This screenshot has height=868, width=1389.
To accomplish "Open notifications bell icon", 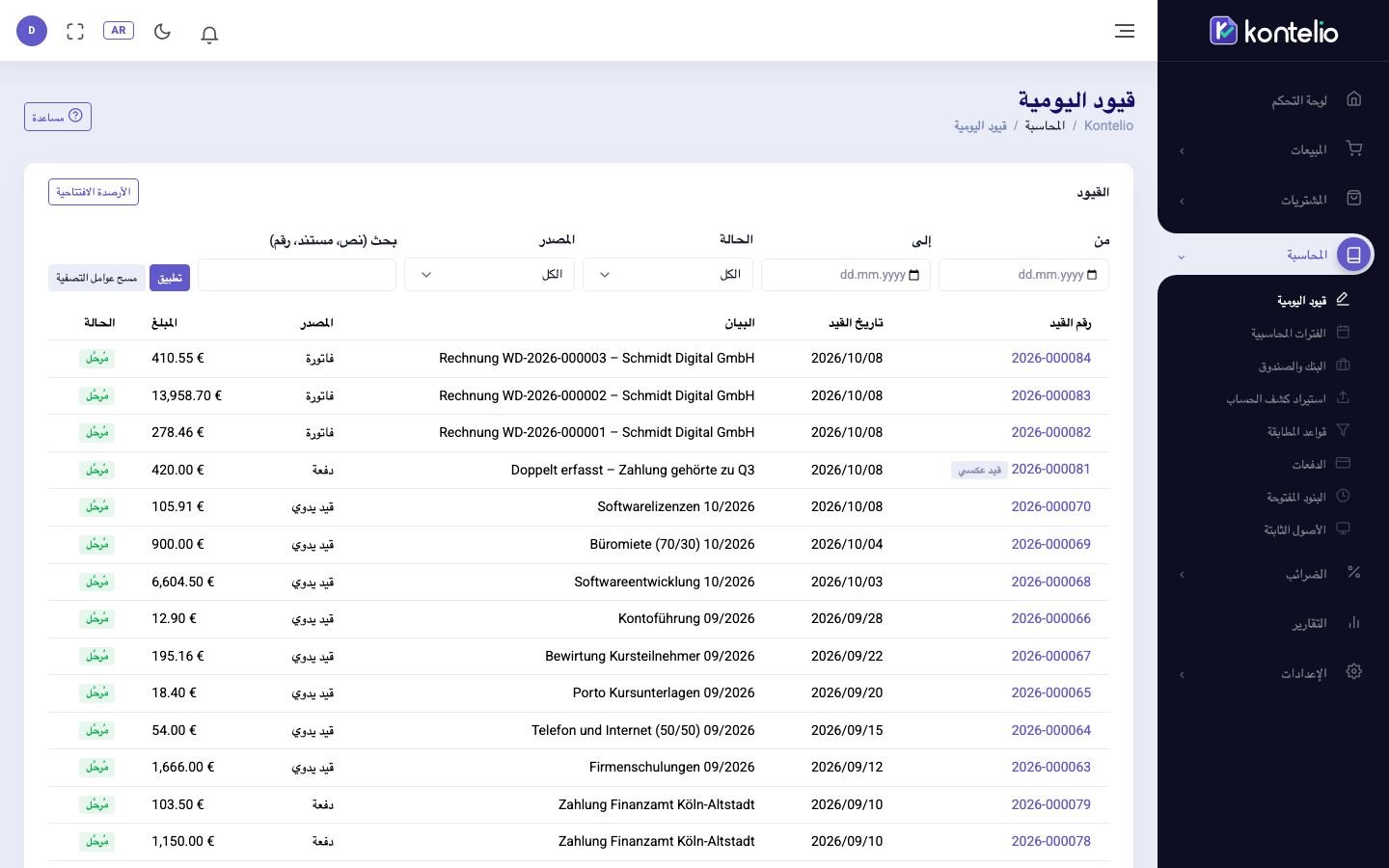I will (x=209, y=34).
